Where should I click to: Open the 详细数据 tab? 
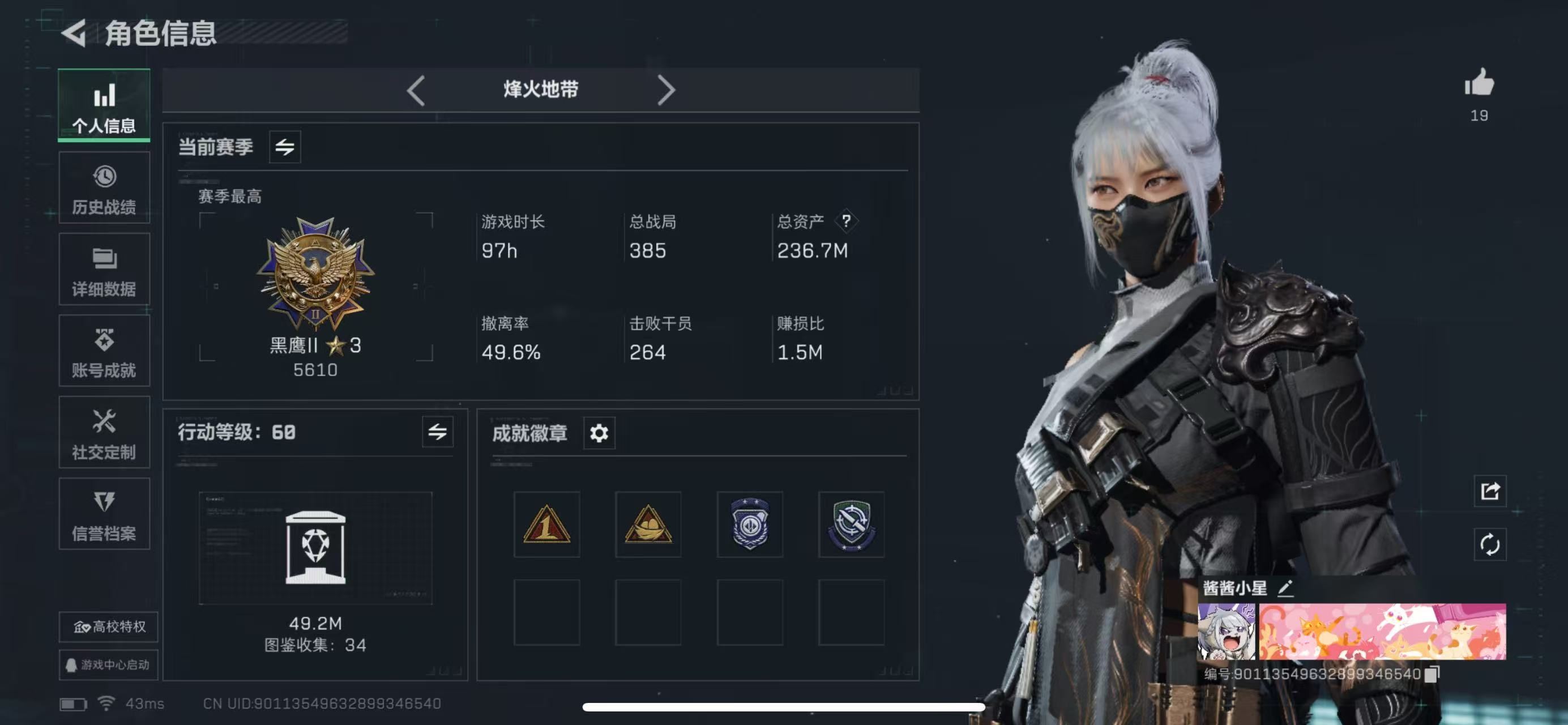tap(104, 270)
